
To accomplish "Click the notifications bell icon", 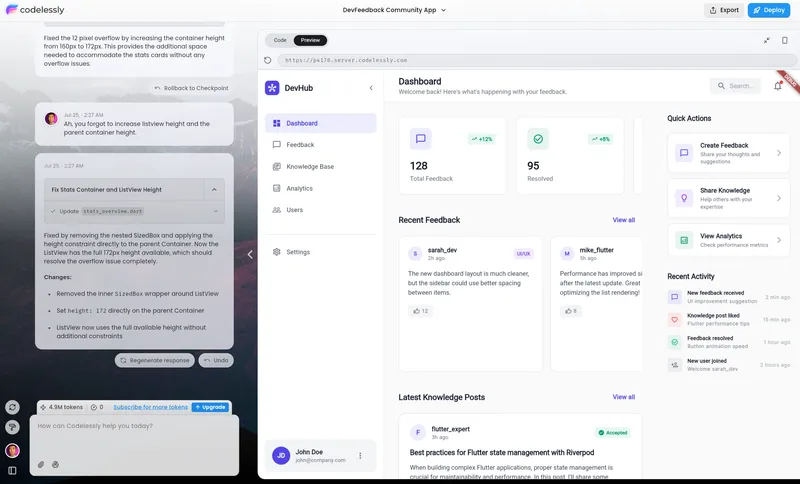I will tap(778, 86).
